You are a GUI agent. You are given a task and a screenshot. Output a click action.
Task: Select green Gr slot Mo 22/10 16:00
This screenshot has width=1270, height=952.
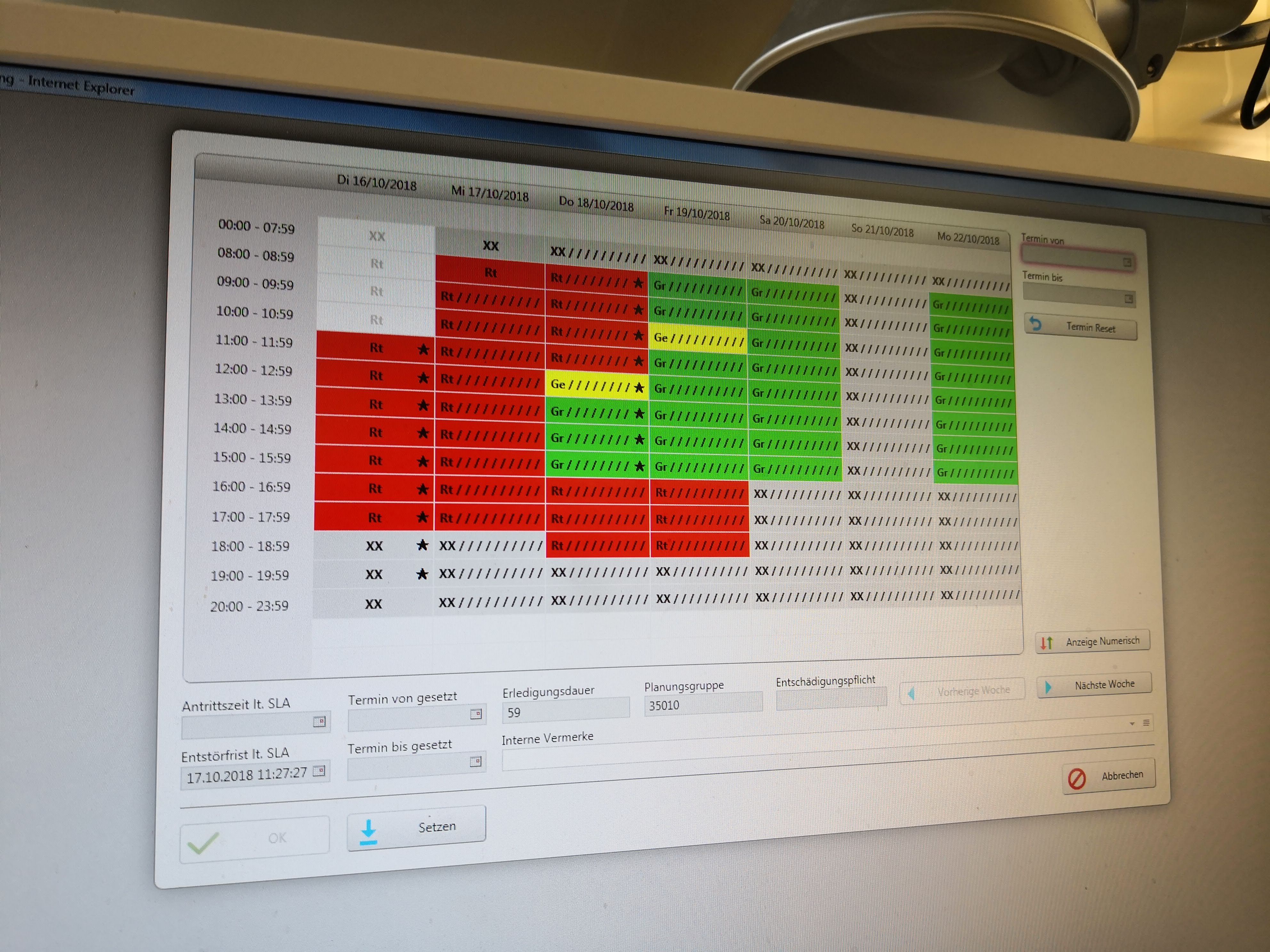click(976, 473)
